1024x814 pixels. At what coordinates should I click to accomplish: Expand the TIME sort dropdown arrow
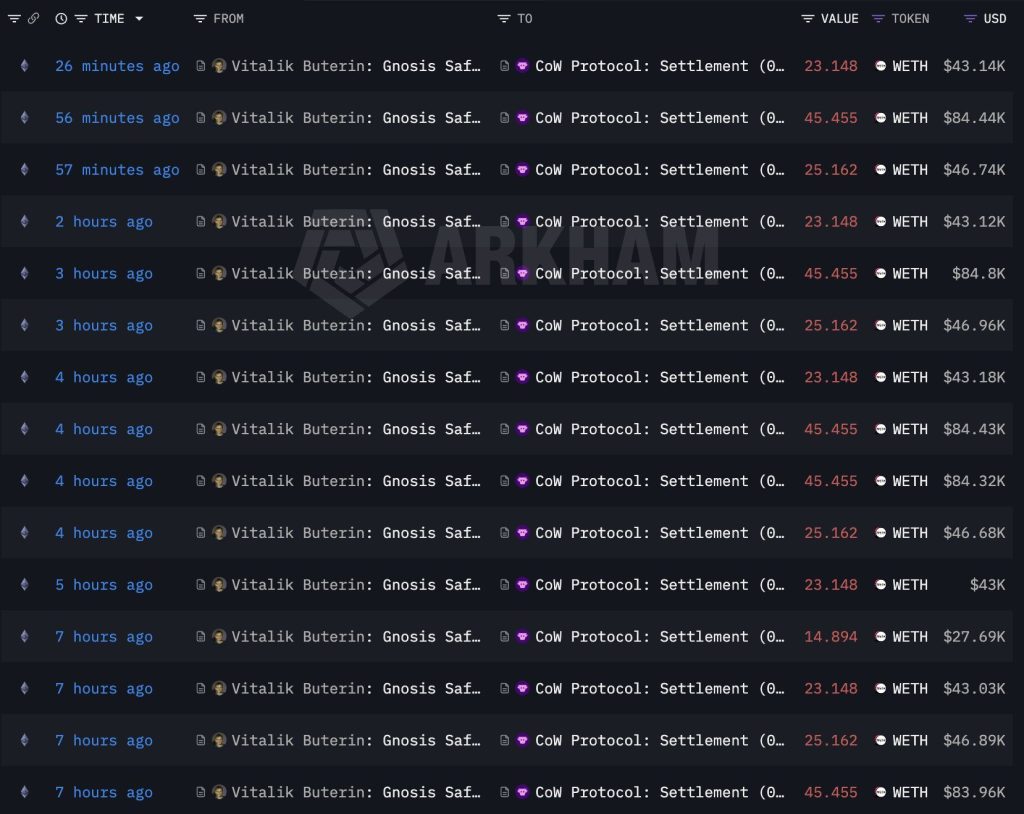click(139, 18)
